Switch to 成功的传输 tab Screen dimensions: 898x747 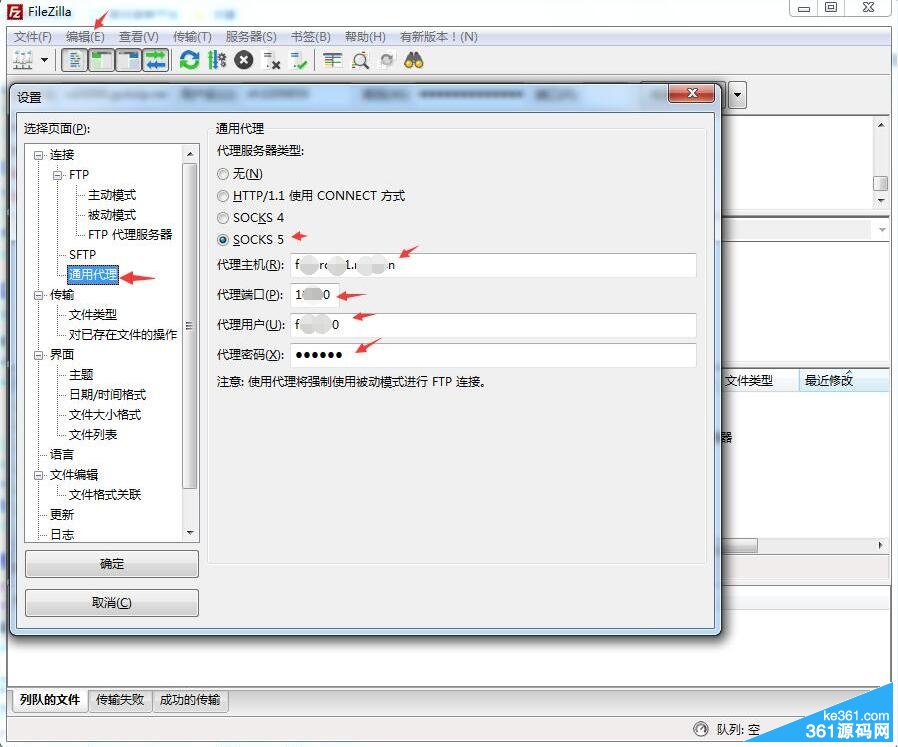(x=190, y=699)
